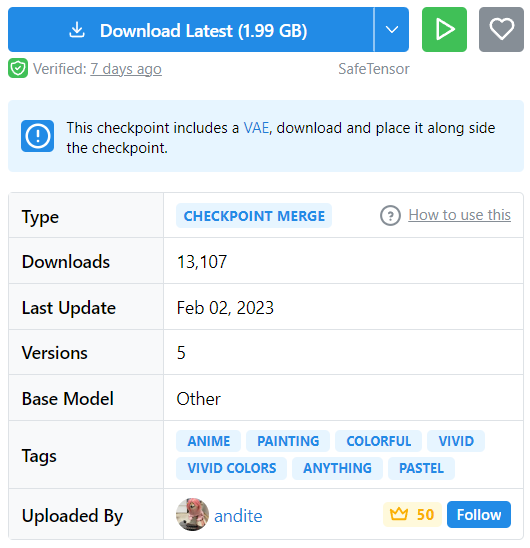Open the 7 days ago verification link
530x548 pixels.
click(126, 69)
